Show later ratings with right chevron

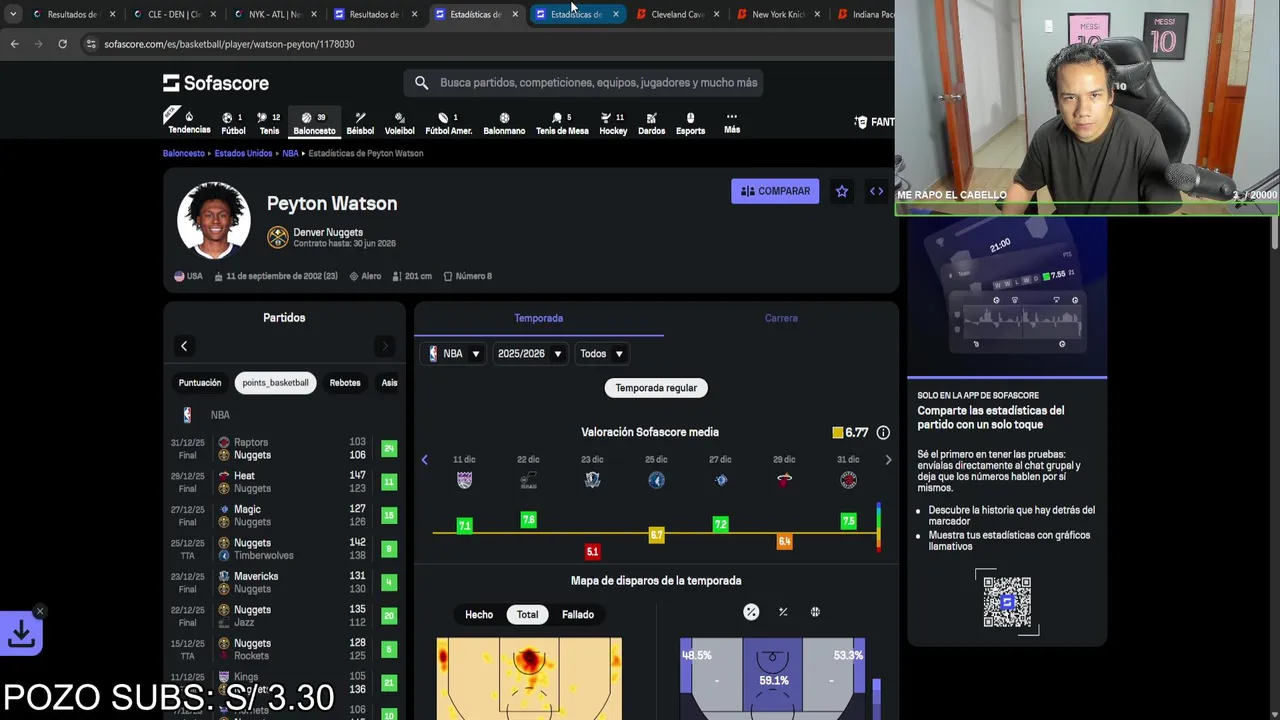[x=888, y=460]
